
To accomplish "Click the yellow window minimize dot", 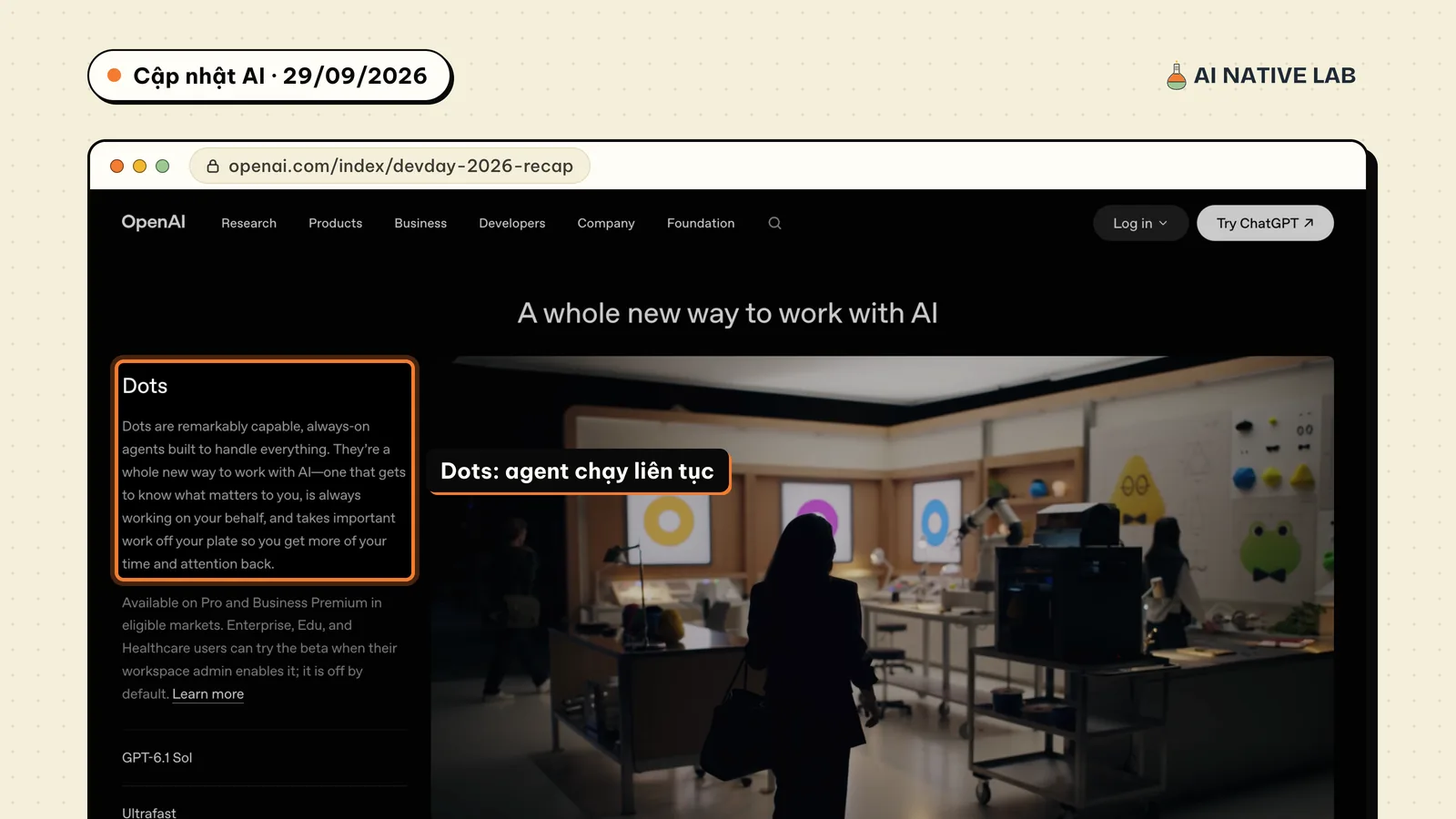I will pos(139,166).
